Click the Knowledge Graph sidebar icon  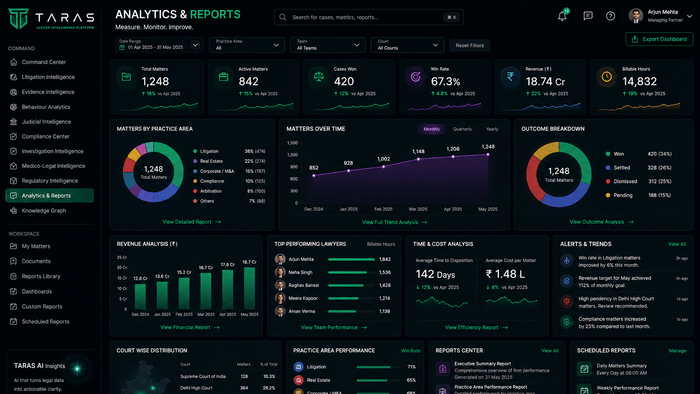point(13,211)
